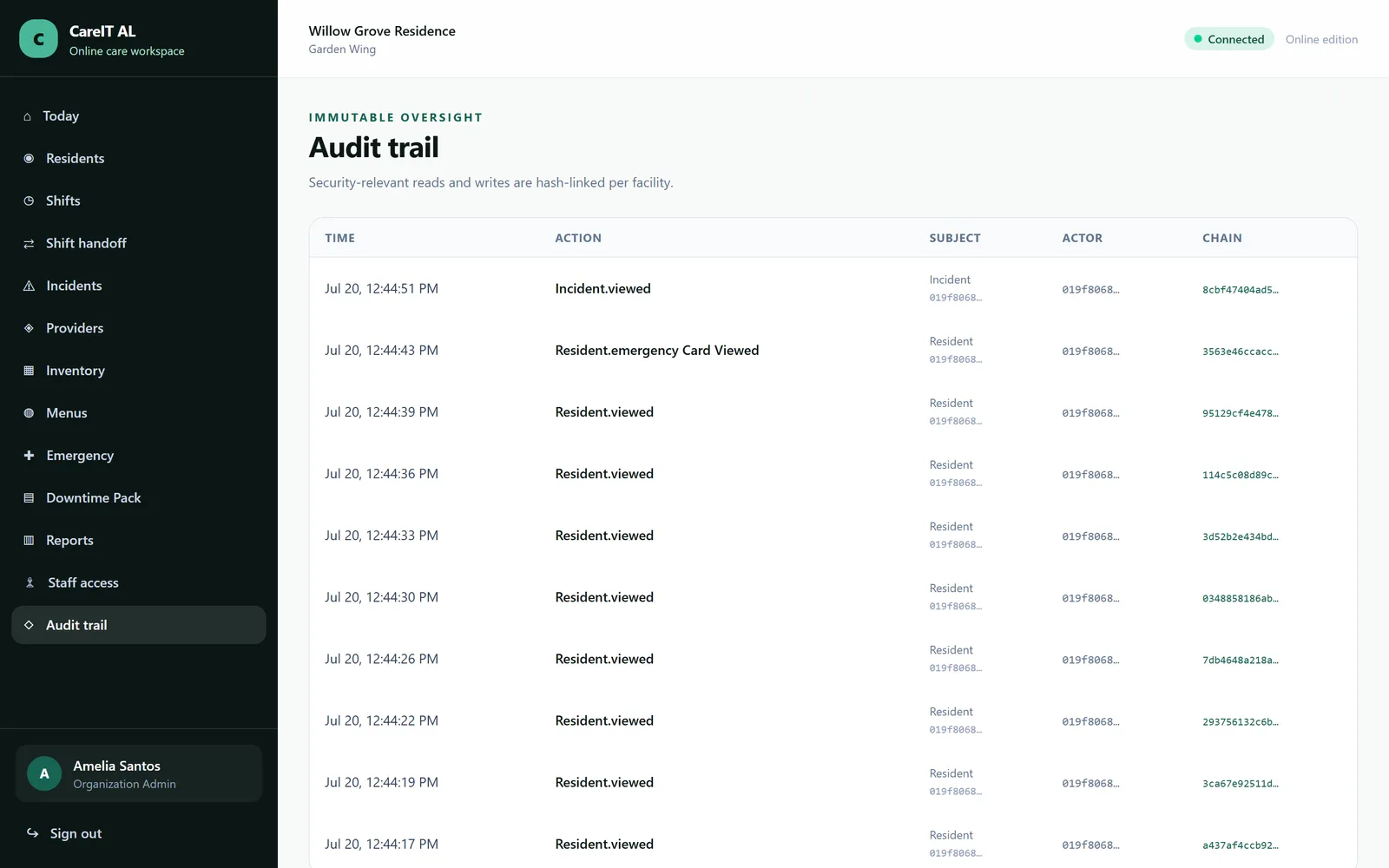
Task: Click the Amelia Santos avatar
Action: (x=44, y=773)
